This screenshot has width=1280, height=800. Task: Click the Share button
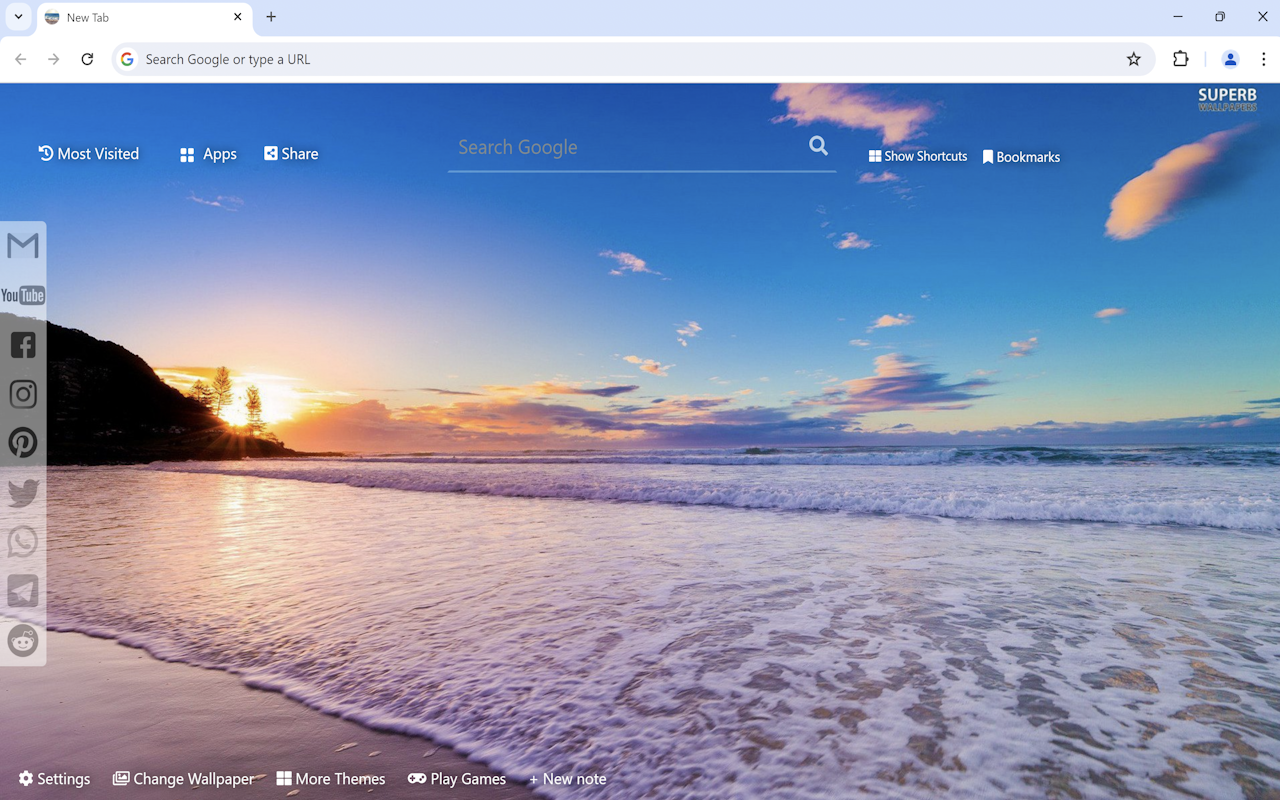[291, 153]
